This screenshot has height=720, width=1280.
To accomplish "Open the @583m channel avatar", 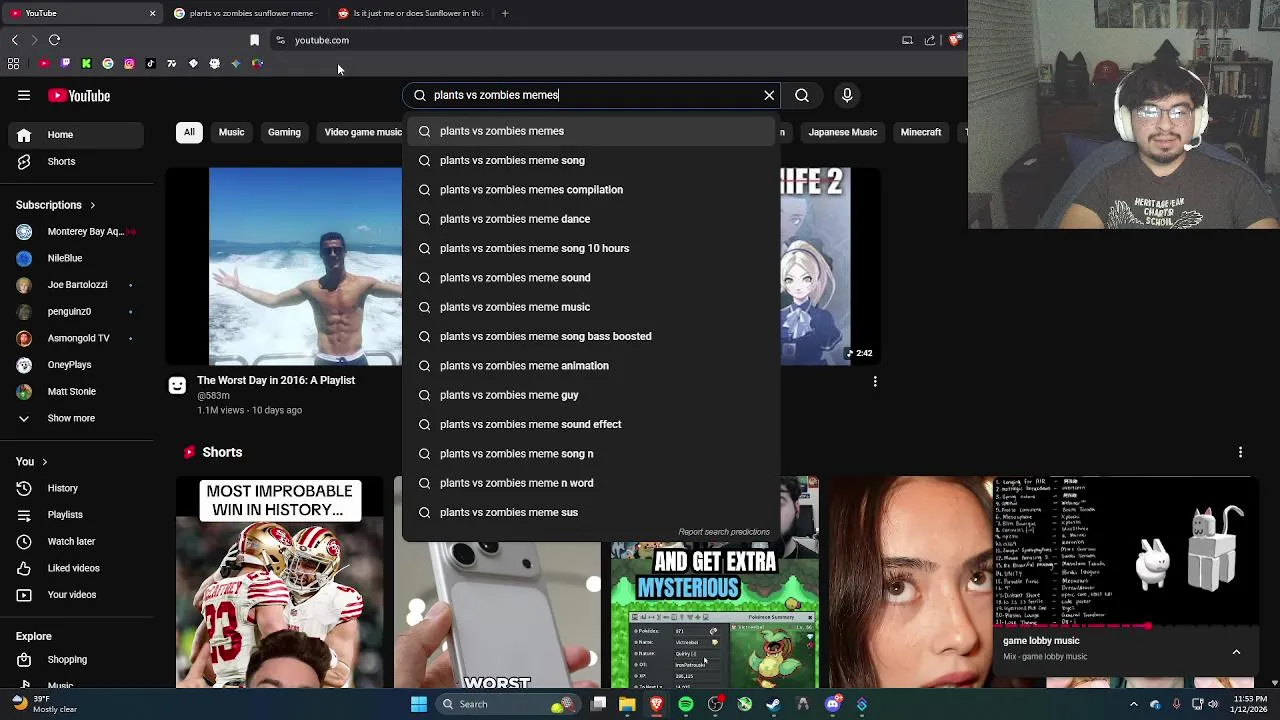I will (177, 386).
